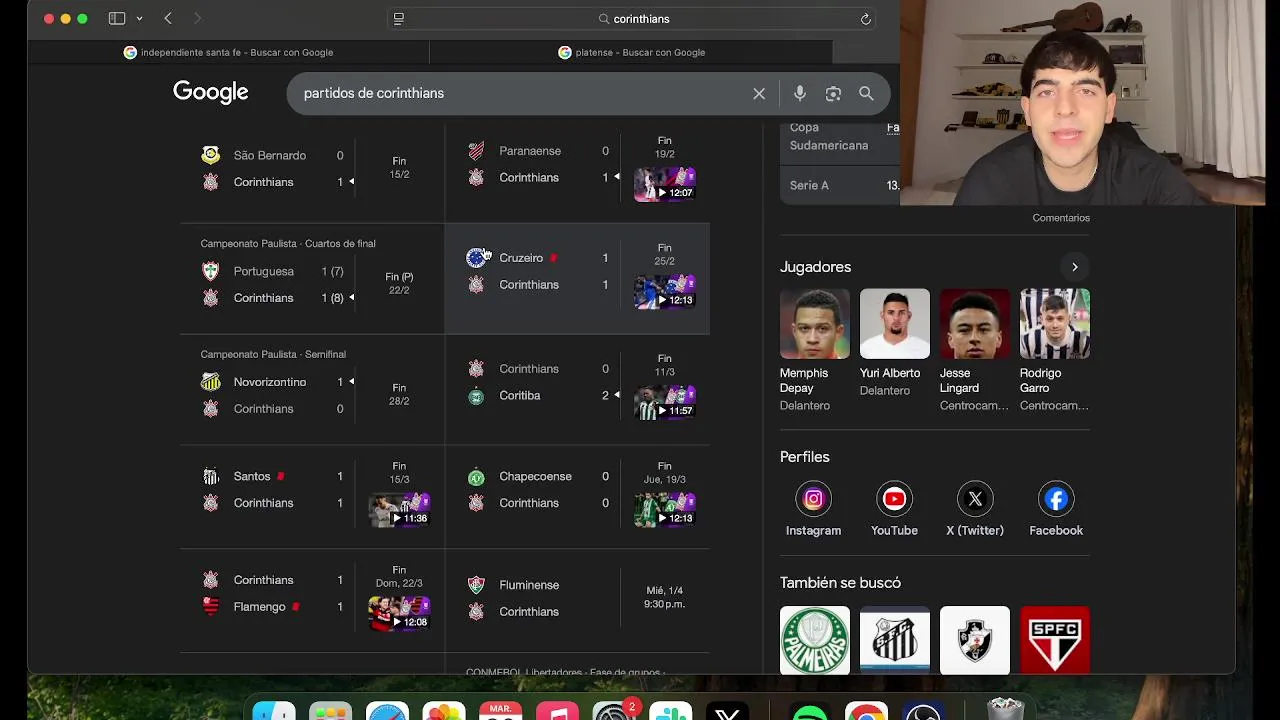The width and height of the screenshot is (1280, 720).
Task: Click the Google logo
Action: click(x=211, y=92)
